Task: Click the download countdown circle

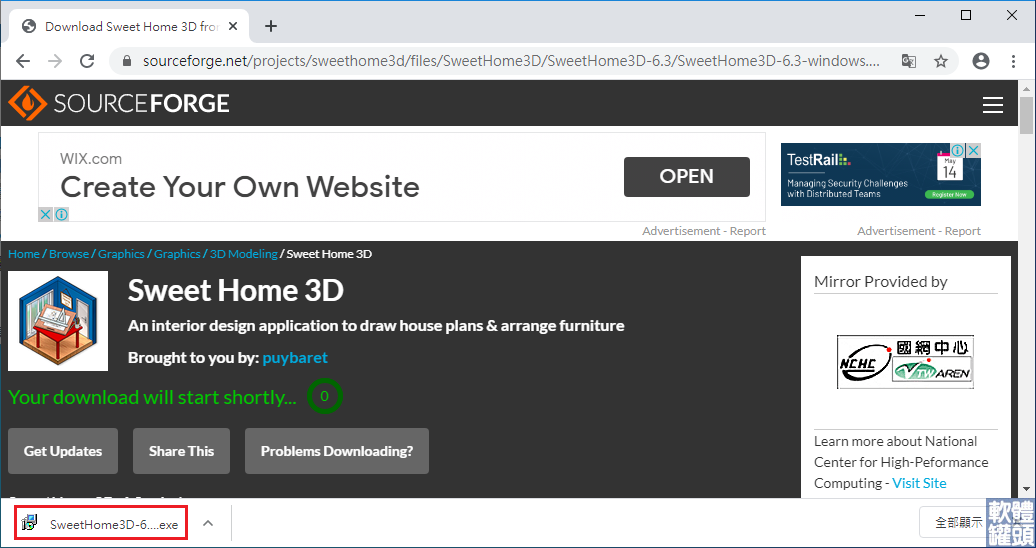Action: coord(324,396)
